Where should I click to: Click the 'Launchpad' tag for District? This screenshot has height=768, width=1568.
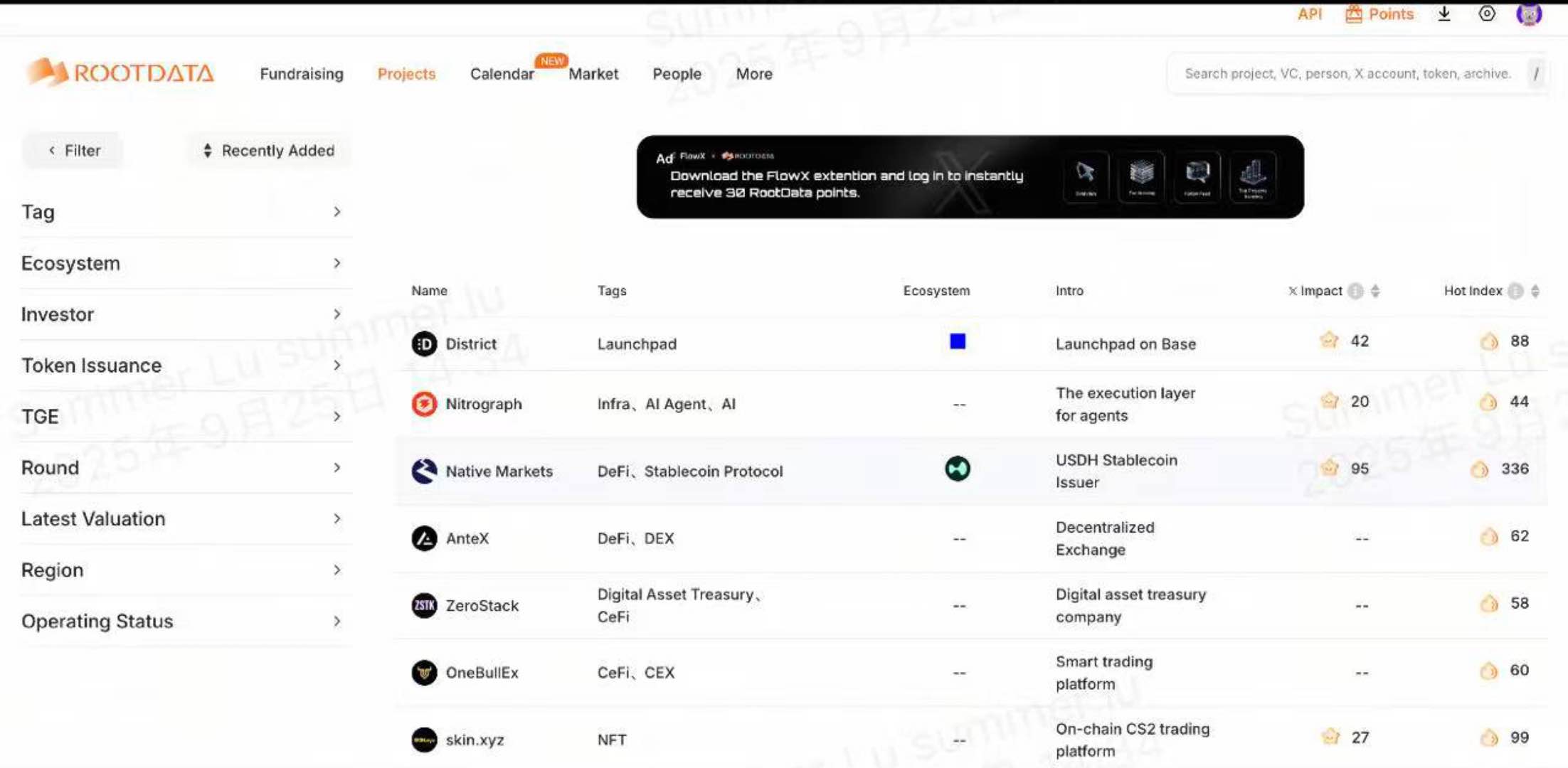pyautogui.click(x=637, y=344)
